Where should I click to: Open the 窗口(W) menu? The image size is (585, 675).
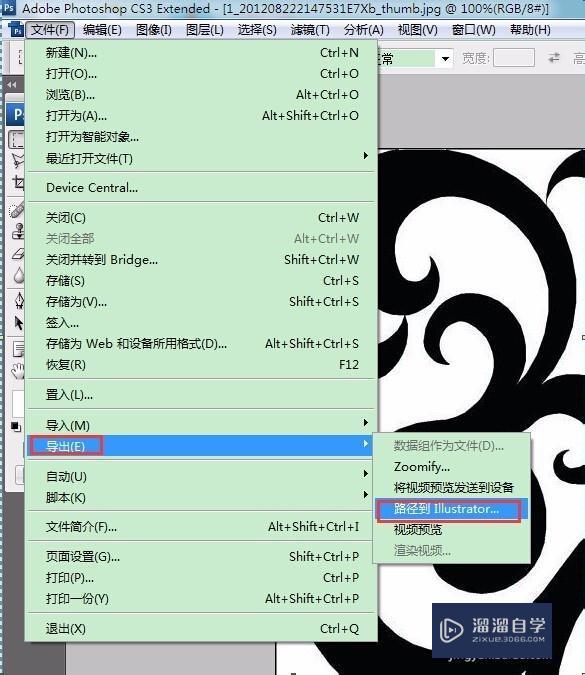pyautogui.click(x=474, y=30)
